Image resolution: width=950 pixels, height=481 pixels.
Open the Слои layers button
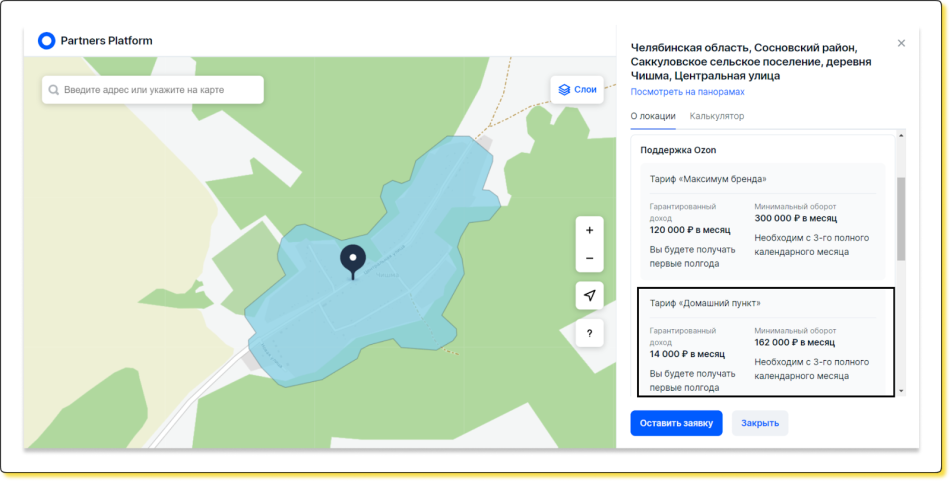(577, 90)
